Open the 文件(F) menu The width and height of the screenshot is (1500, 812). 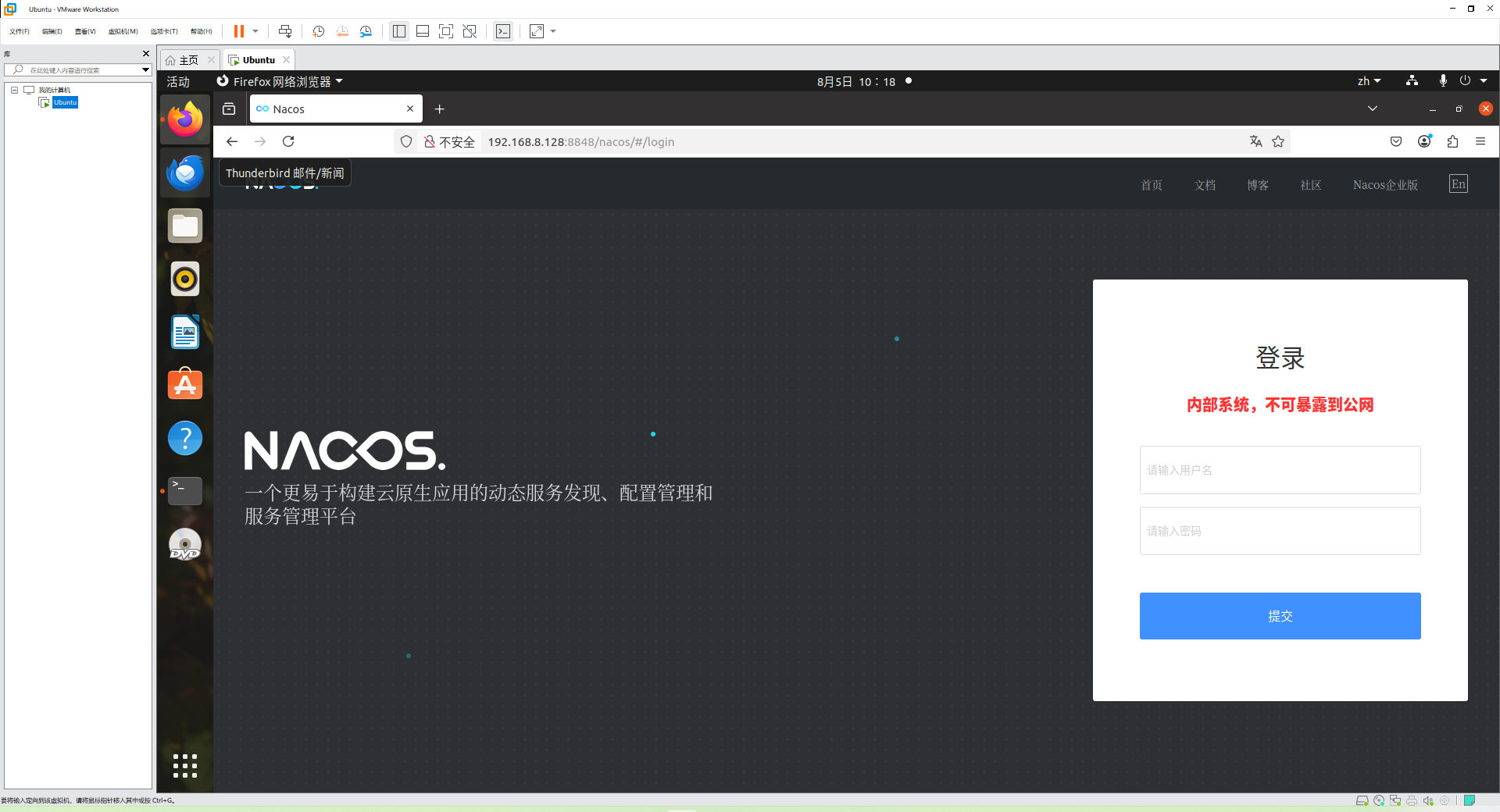[x=19, y=31]
